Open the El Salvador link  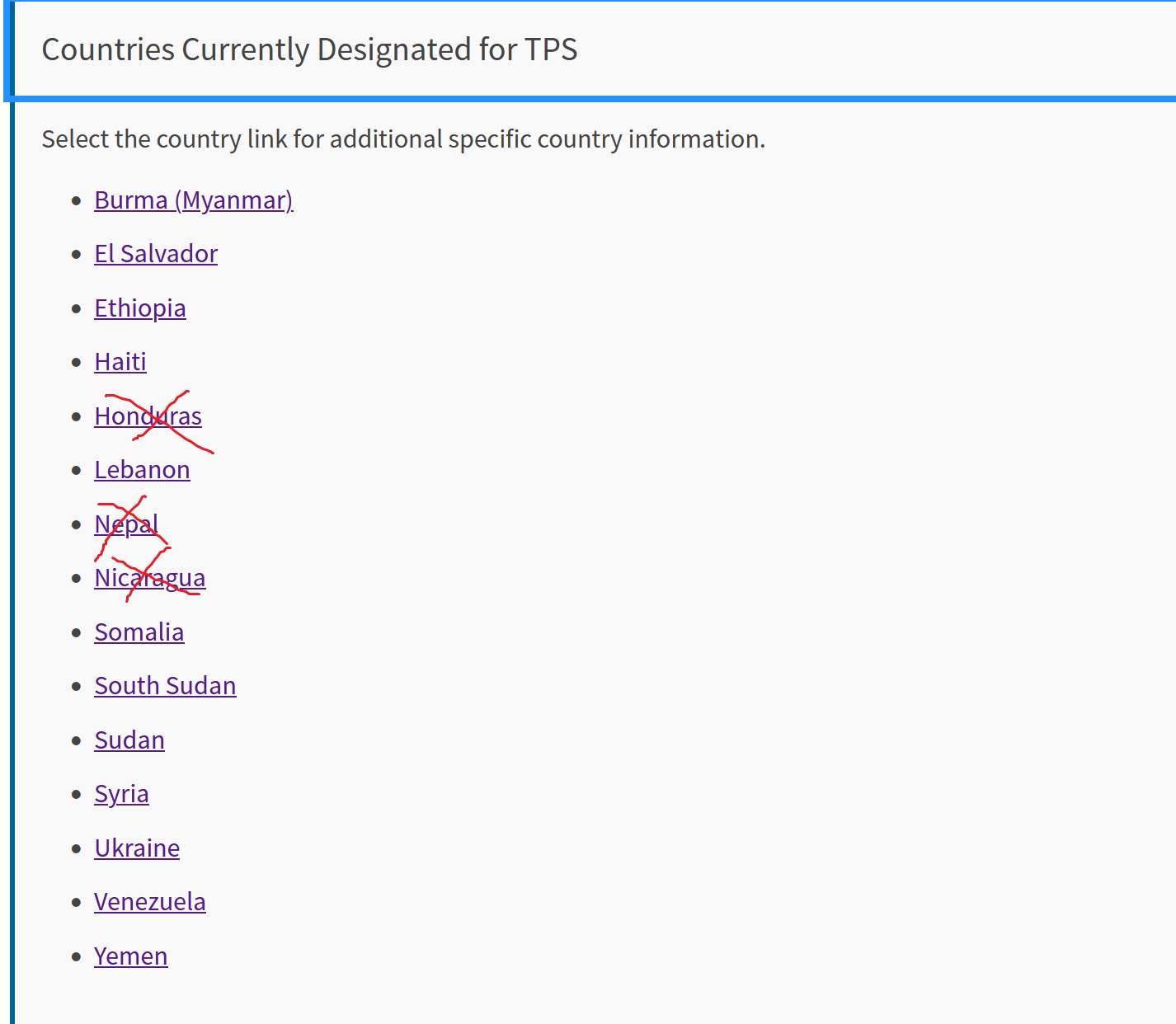(x=156, y=254)
